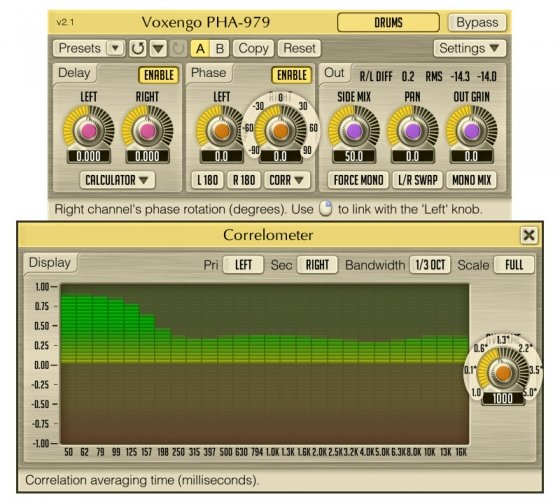Click Delay RIGHT value field 0.000
The height and width of the screenshot is (504, 560).
[x=148, y=156]
